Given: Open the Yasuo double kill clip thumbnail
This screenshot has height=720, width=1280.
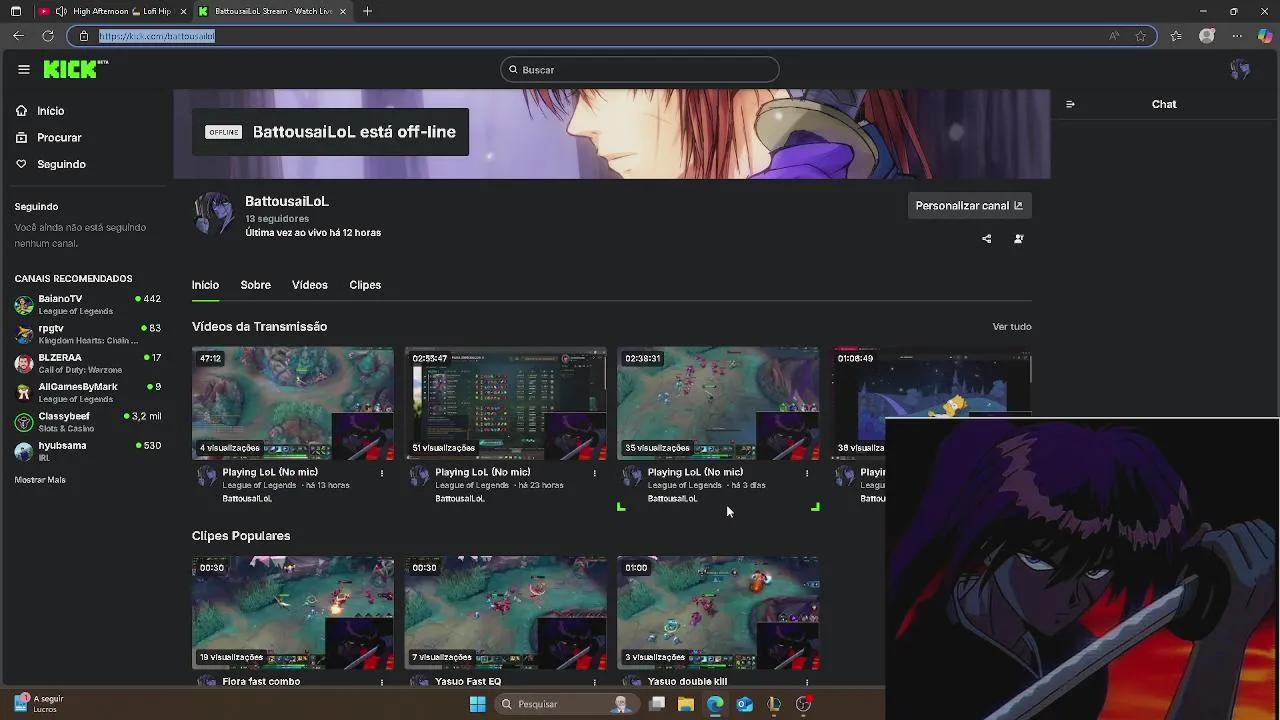Looking at the screenshot, I should coord(718,613).
